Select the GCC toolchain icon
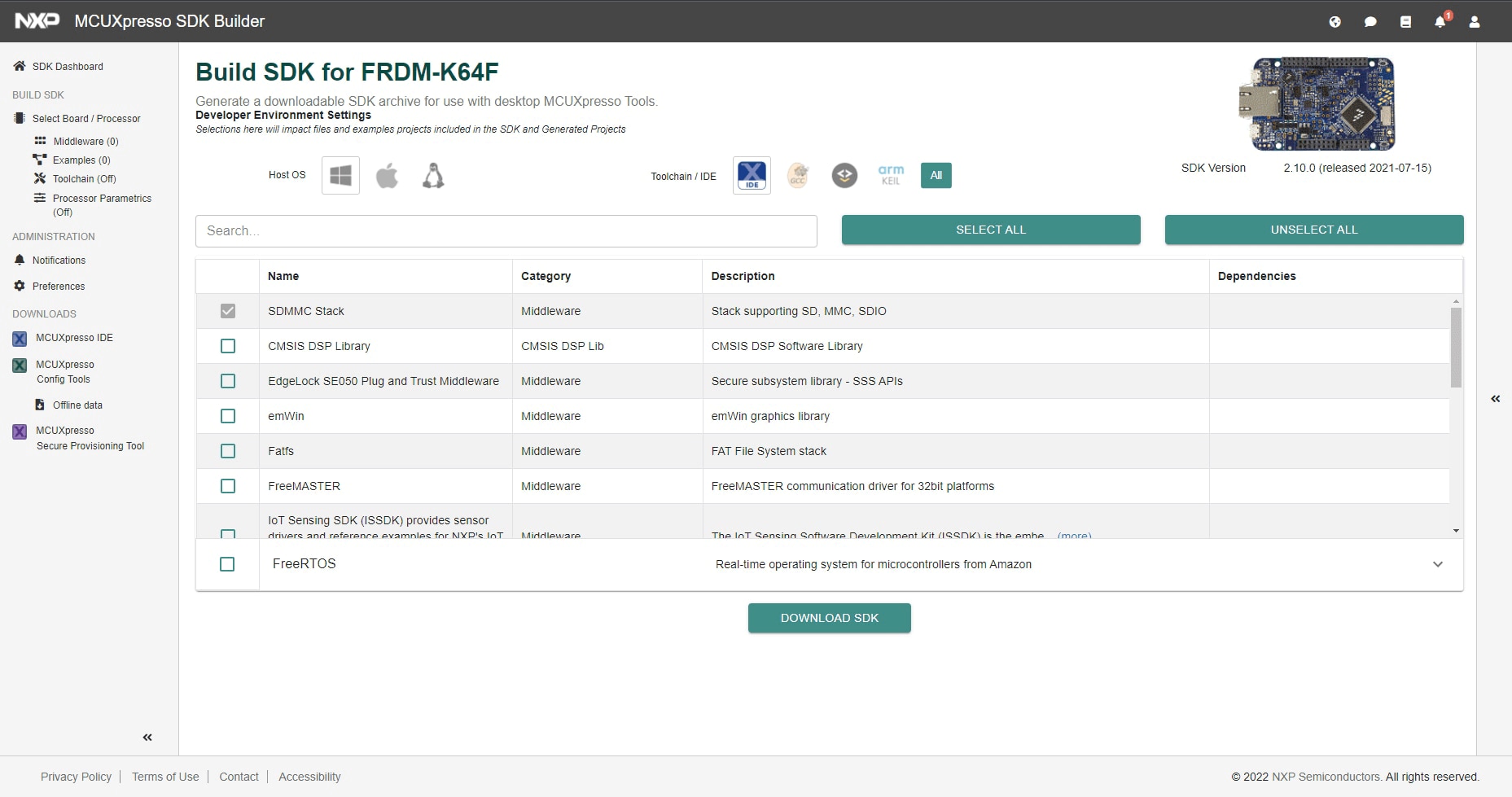This screenshot has width=1512, height=797. 798,175
